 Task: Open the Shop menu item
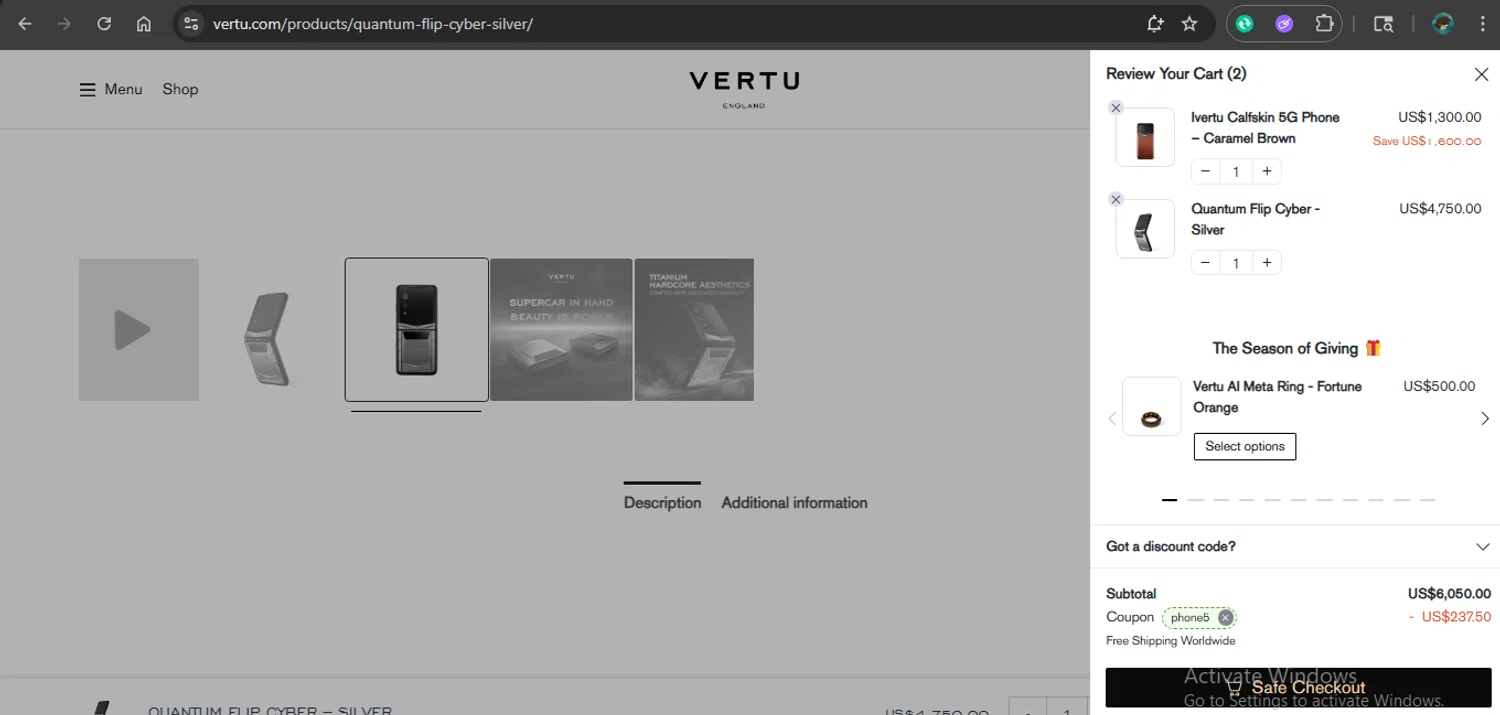coord(180,89)
